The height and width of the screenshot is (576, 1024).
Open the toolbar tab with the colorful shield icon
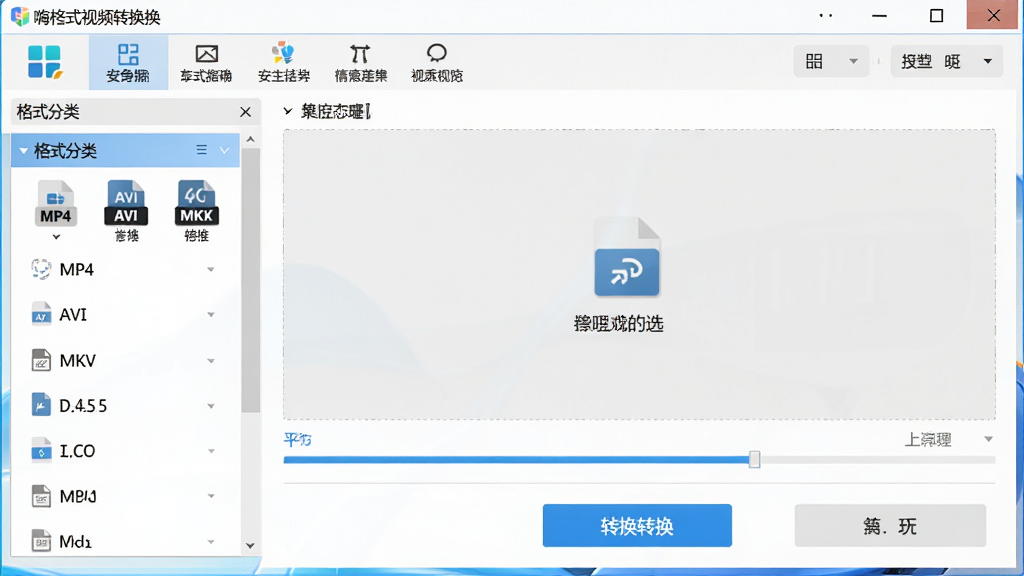pyautogui.click(x=283, y=63)
